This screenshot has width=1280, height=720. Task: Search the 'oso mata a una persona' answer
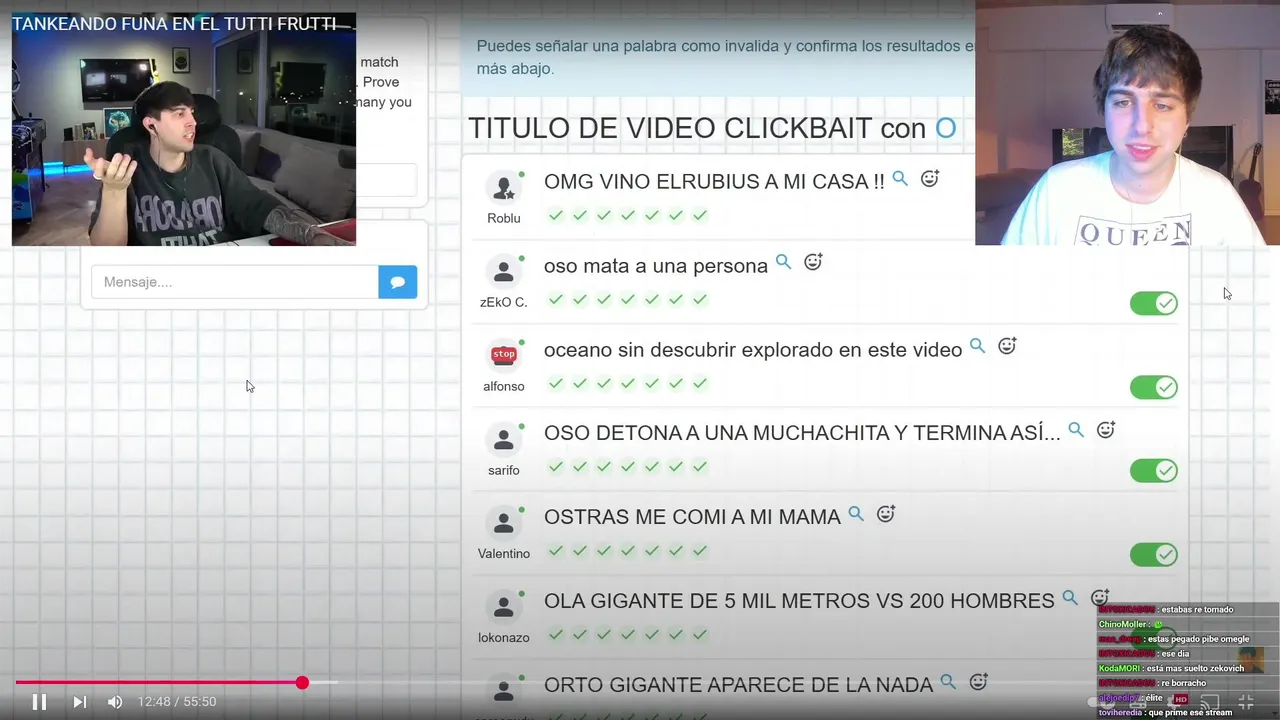784,263
